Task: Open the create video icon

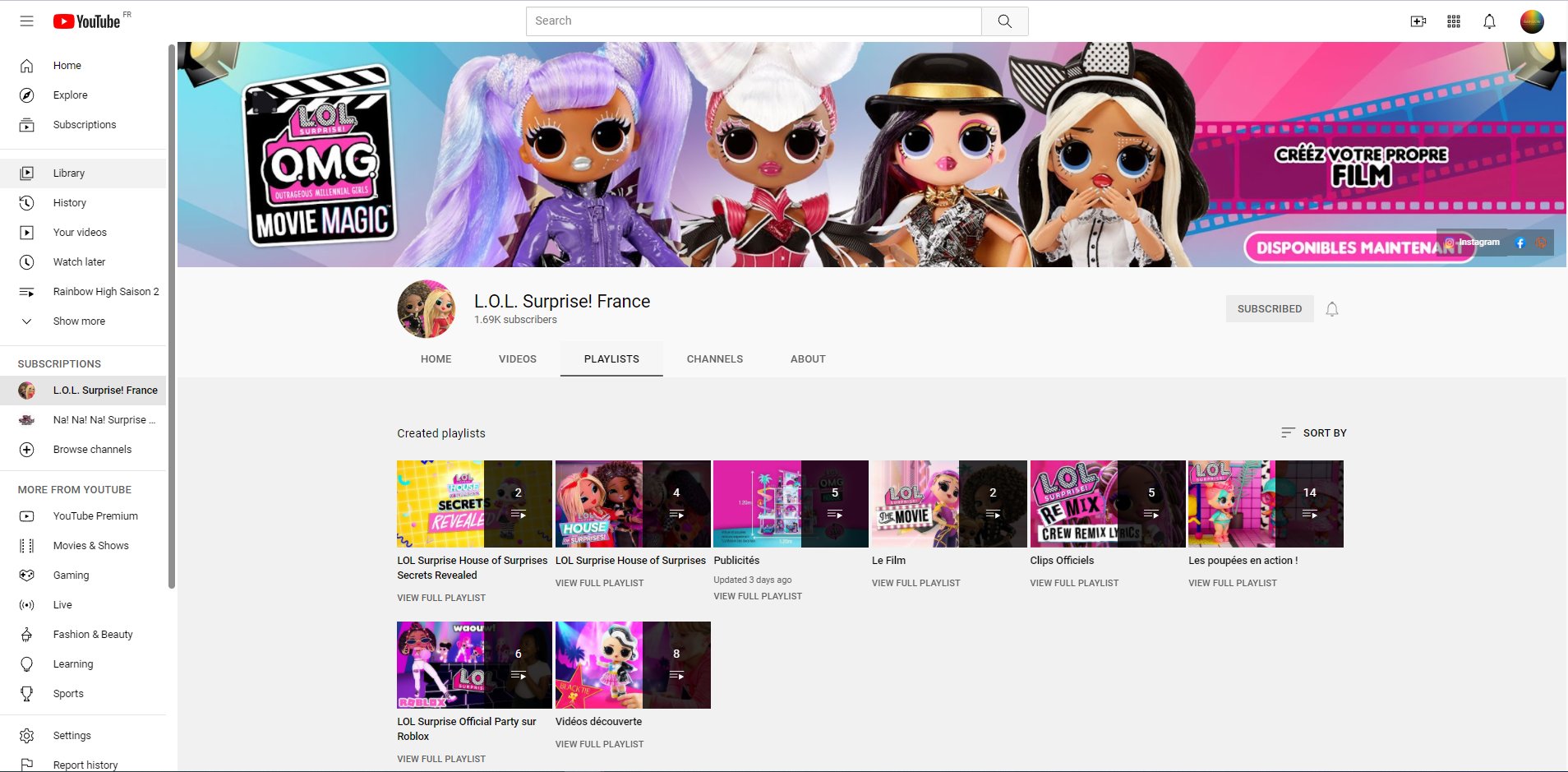Action: tap(1418, 21)
